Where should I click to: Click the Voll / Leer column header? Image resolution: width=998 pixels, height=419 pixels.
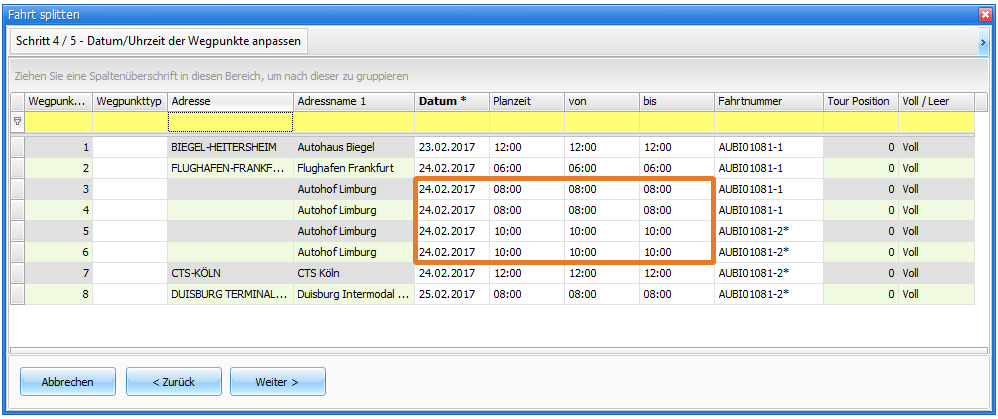coord(935,101)
